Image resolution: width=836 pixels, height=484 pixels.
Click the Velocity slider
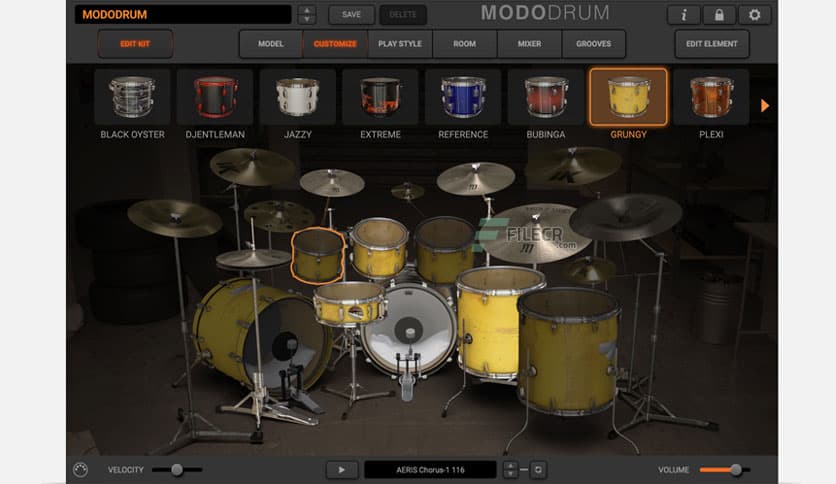point(177,470)
